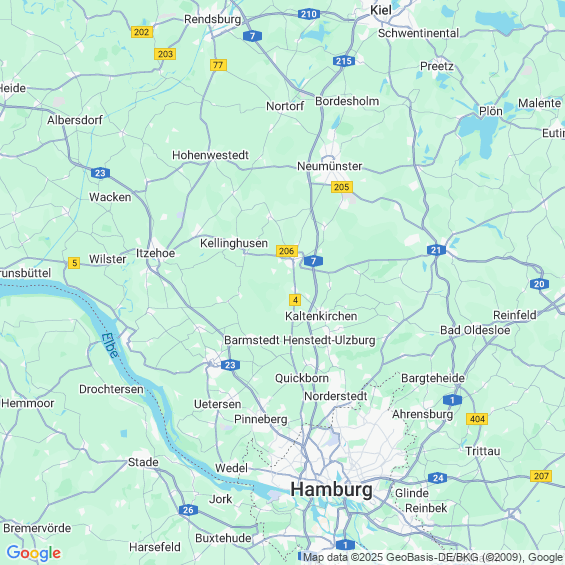The height and width of the screenshot is (565, 565).
Task: Click the road 206 yellow shield
Action: [287, 251]
